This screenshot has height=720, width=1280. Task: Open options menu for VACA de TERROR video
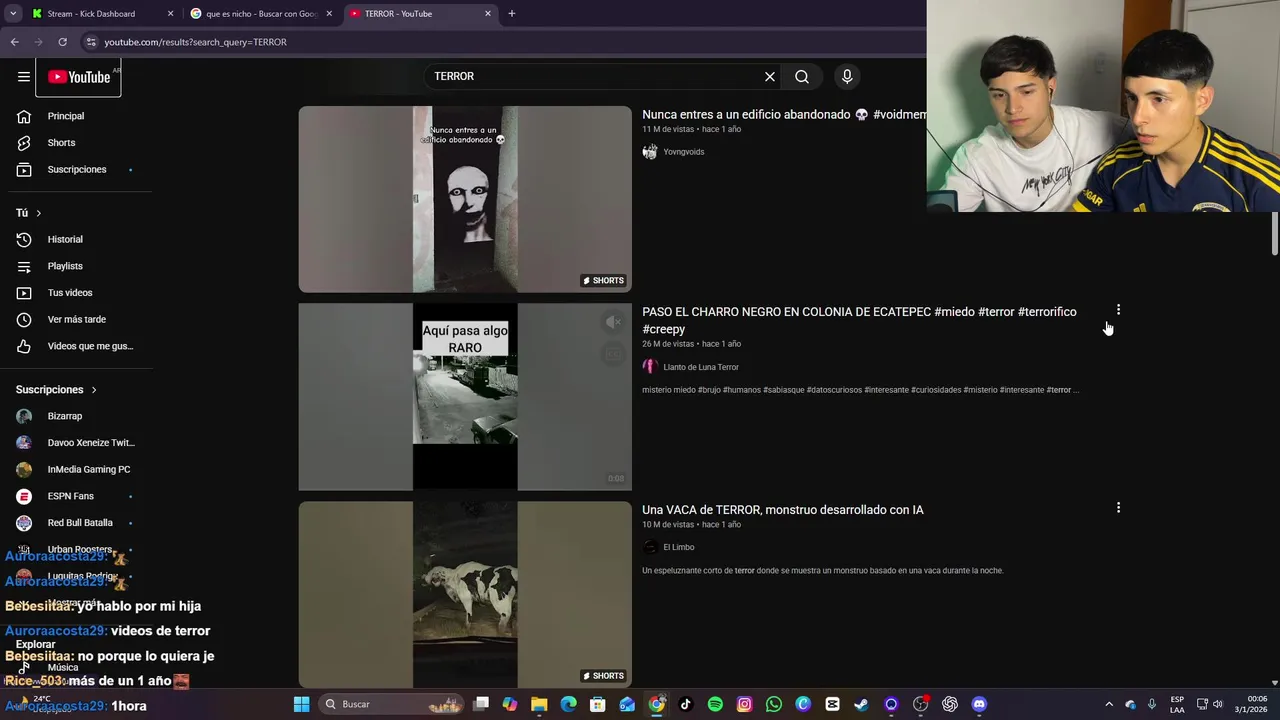[1118, 508]
